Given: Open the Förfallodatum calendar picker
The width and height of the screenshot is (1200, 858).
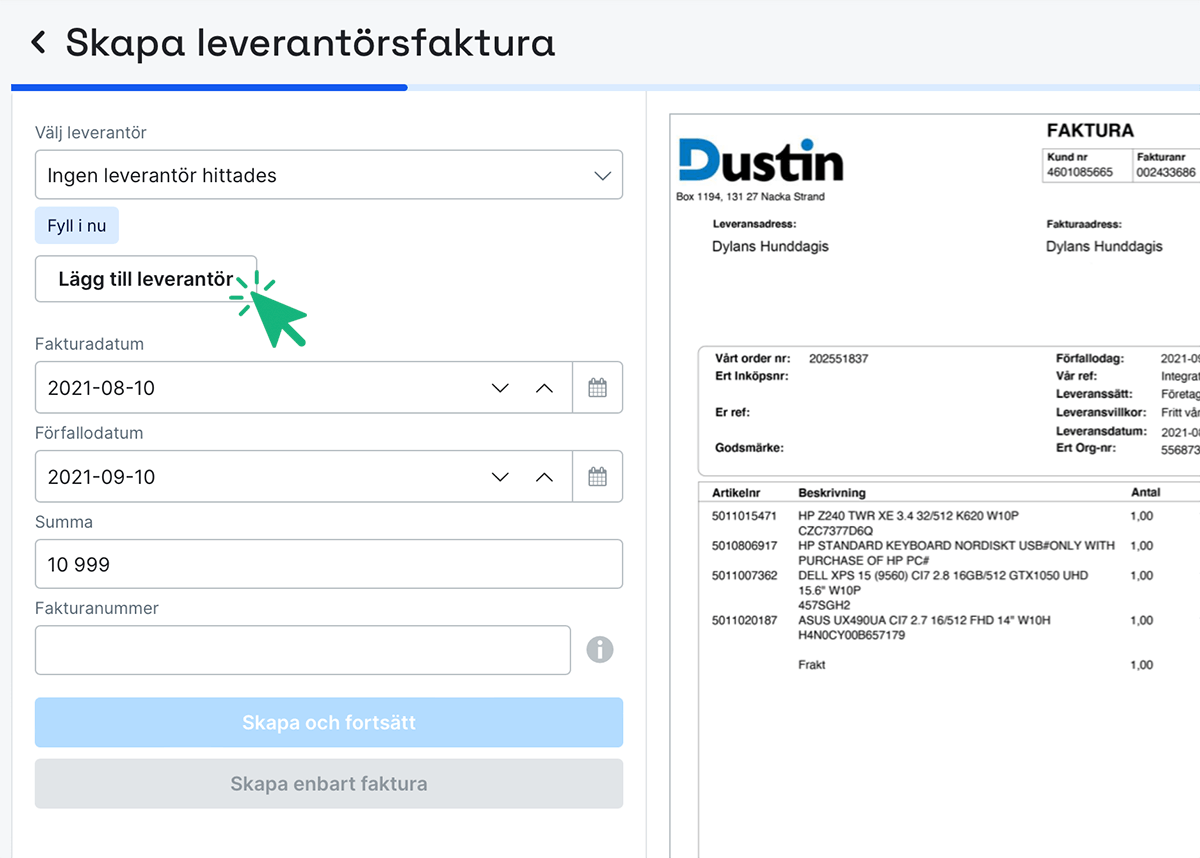Looking at the screenshot, I should 598,476.
